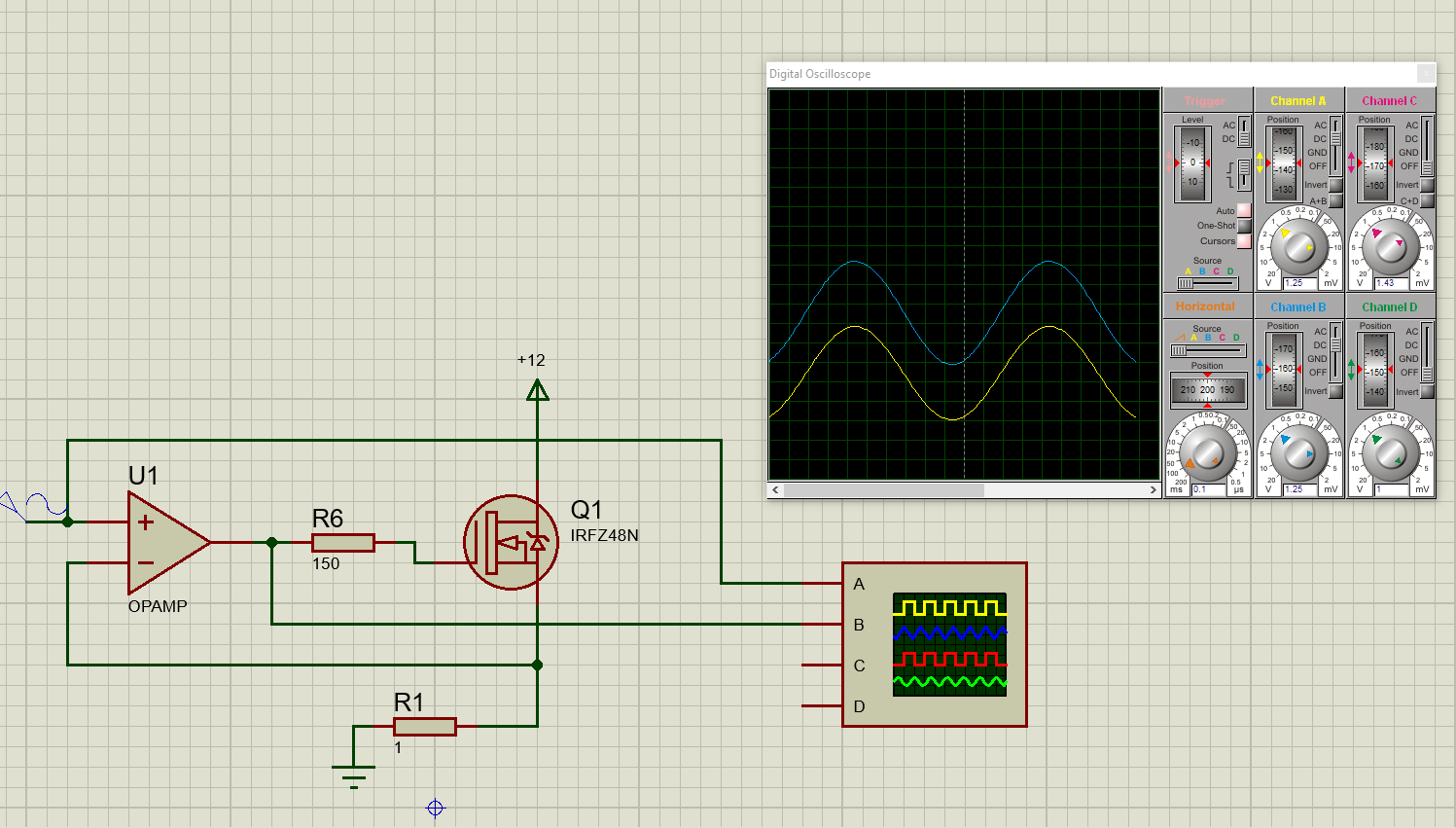1456x828 pixels.
Task: Click the oscilloscope scrollbar right arrow
Action: click(1154, 490)
